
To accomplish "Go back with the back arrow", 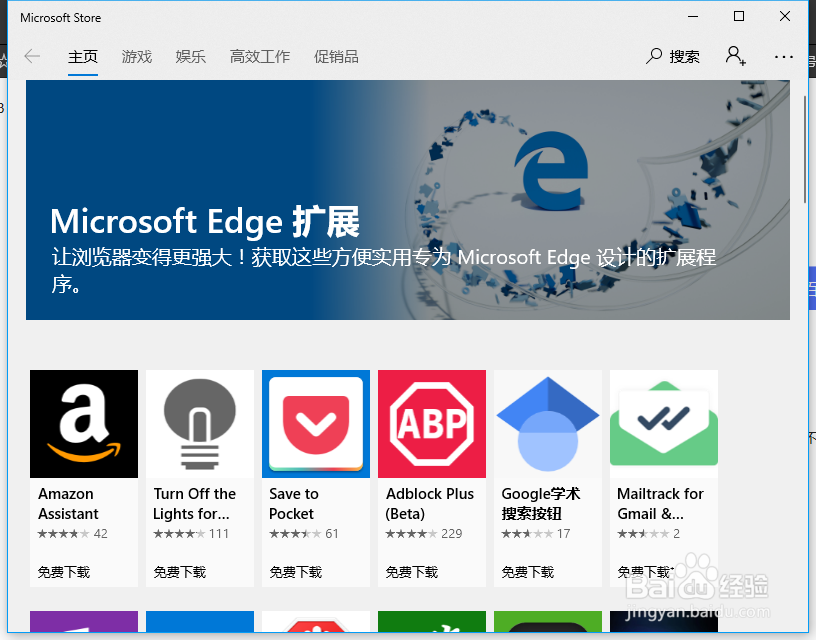I will tap(32, 56).
